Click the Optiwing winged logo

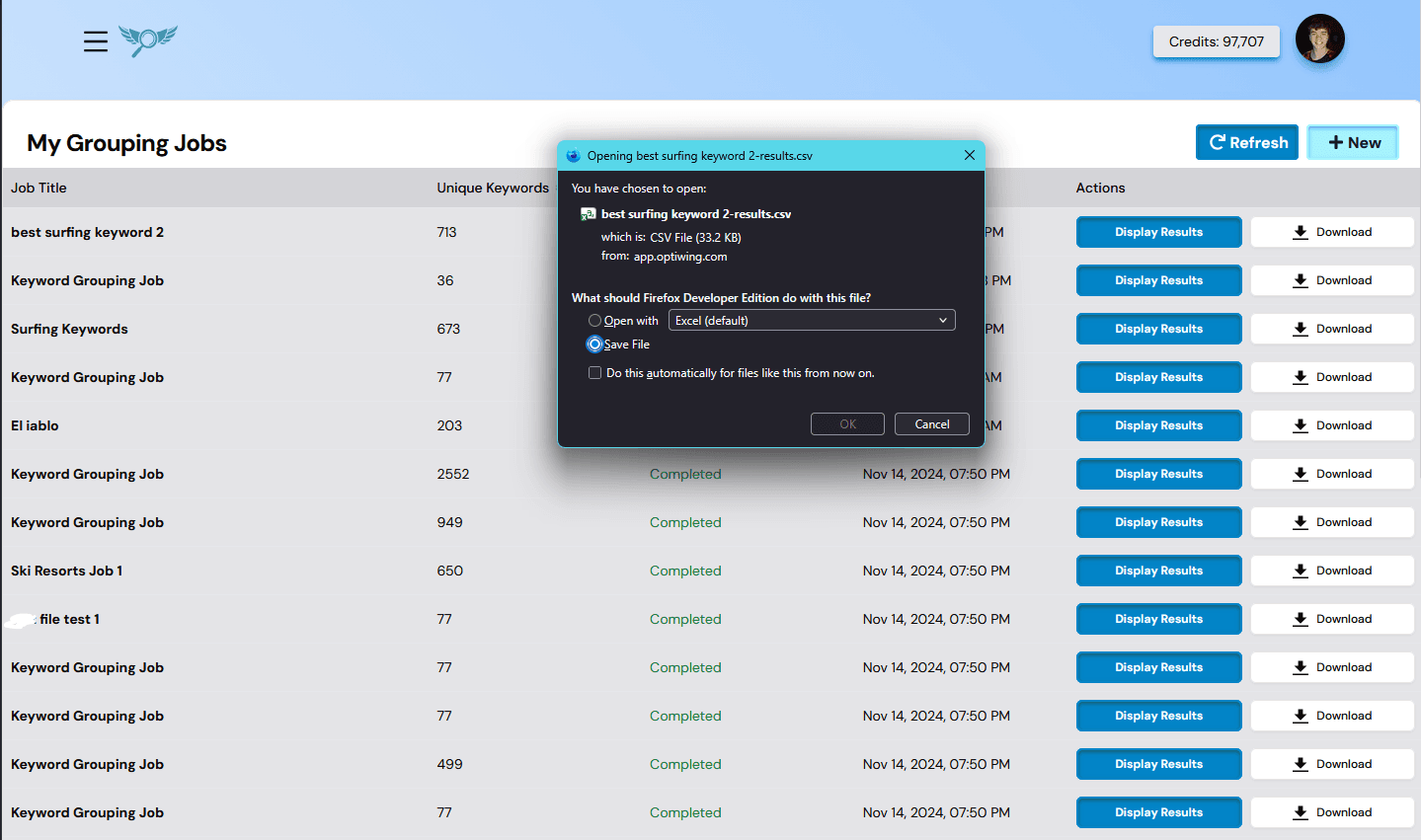tap(147, 41)
